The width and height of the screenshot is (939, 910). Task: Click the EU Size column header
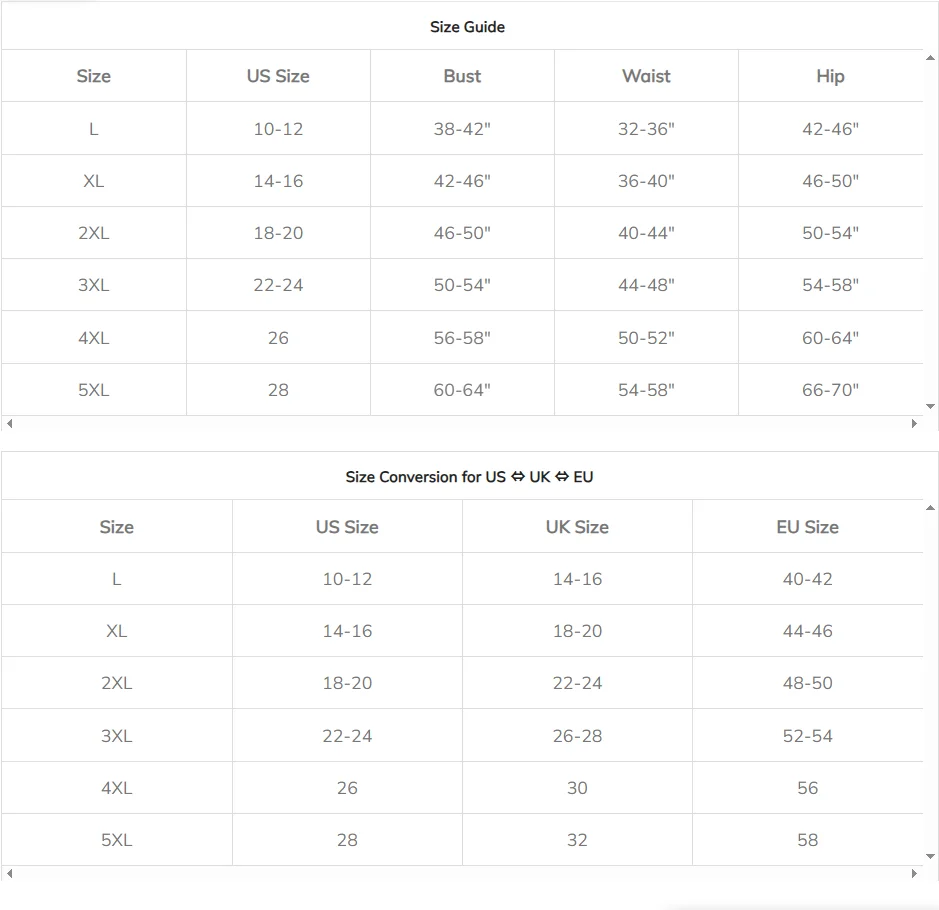[807, 527]
